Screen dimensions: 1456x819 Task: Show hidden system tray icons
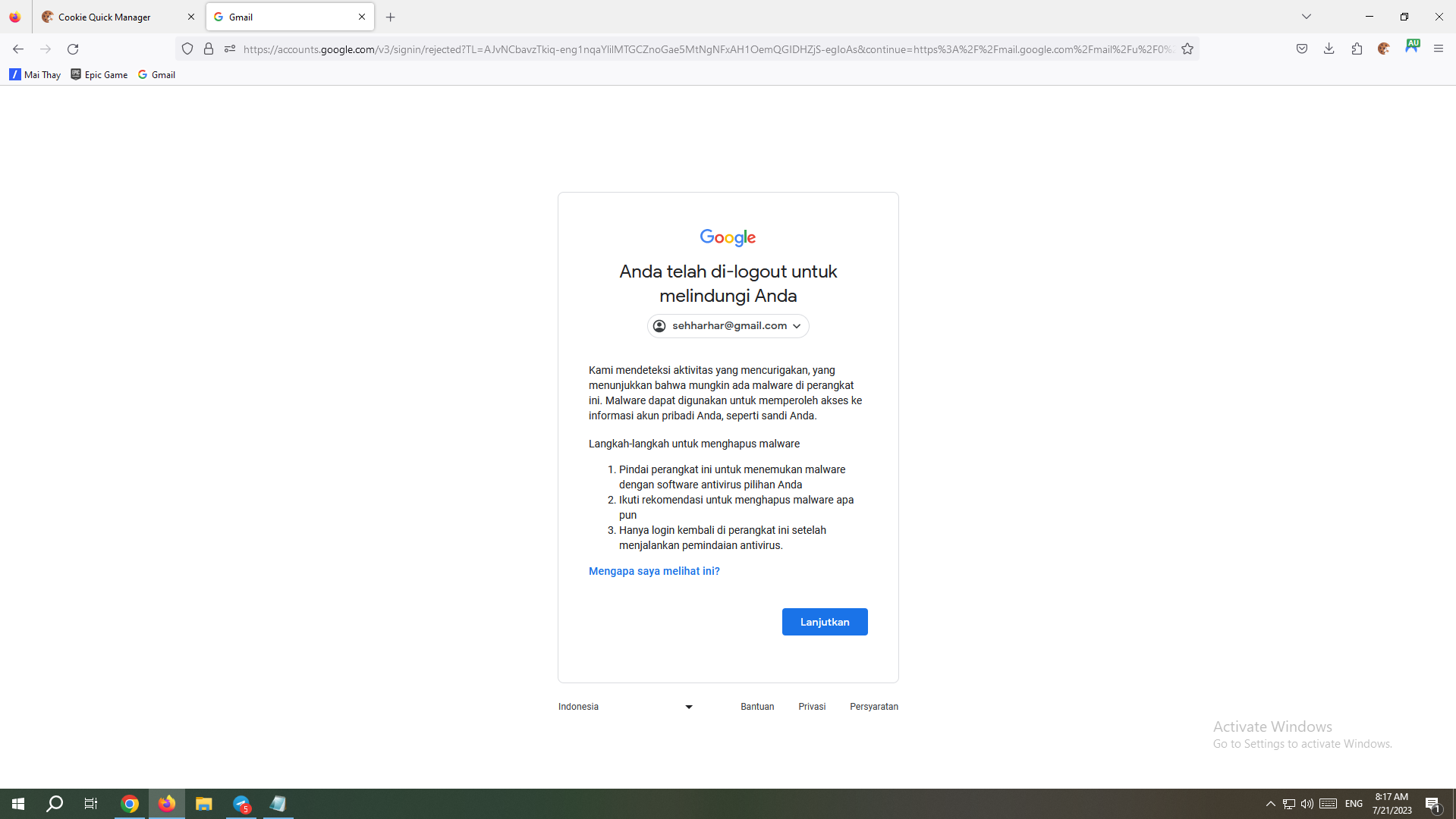(1271, 804)
